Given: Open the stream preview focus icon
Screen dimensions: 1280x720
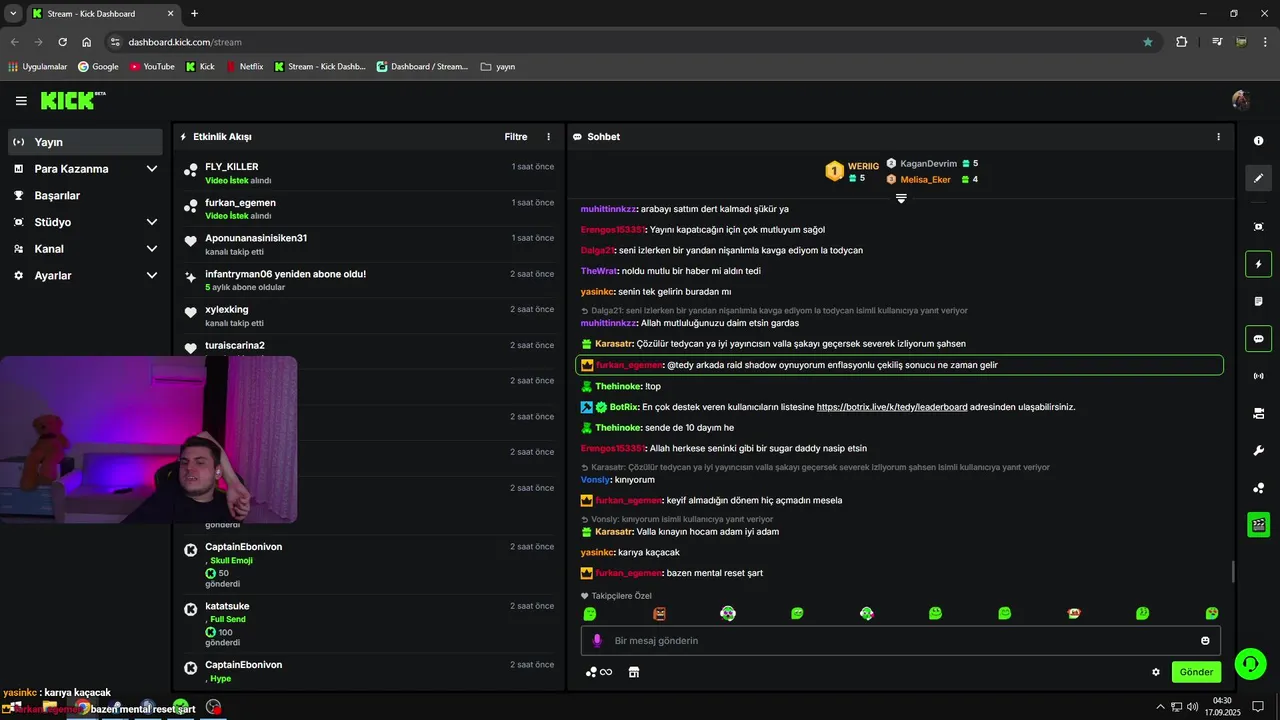Looking at the screenshot, I should 1259,227.
